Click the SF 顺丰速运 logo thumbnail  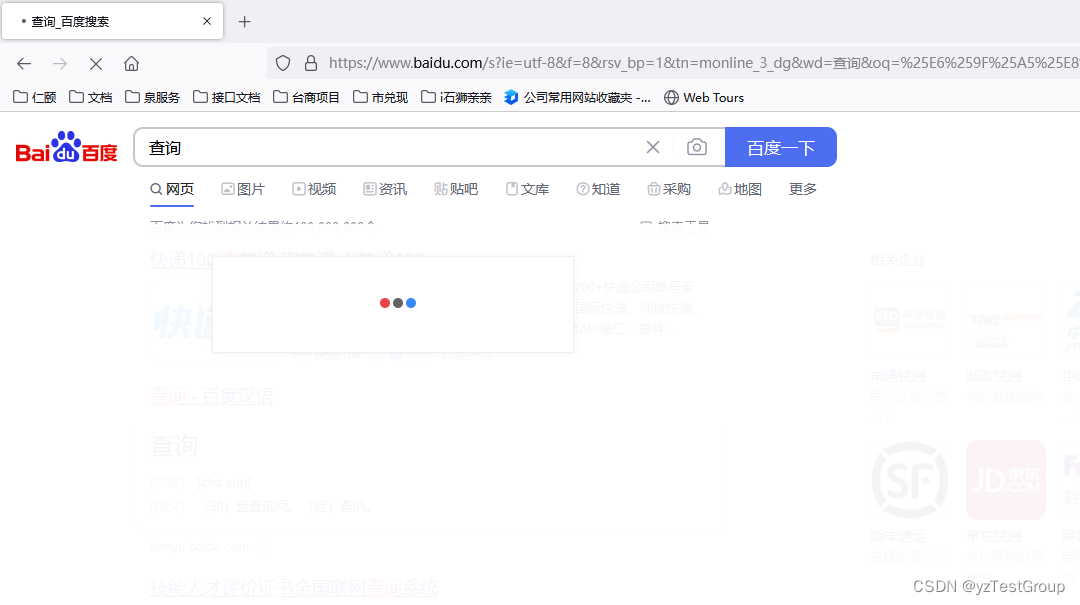[910, 480]
